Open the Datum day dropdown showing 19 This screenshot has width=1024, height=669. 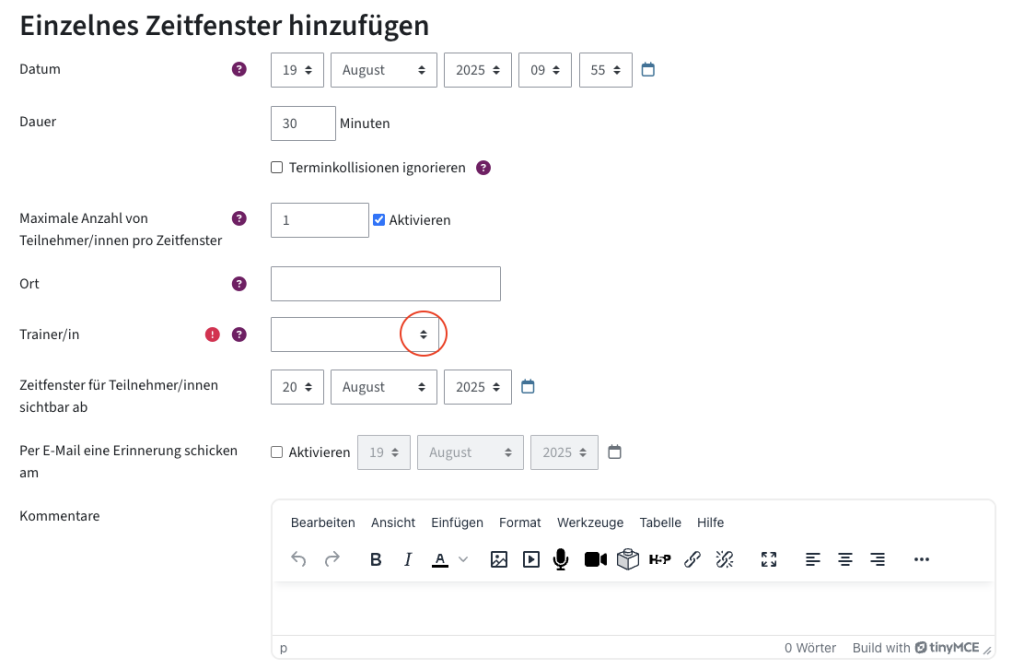coord(297,70)
